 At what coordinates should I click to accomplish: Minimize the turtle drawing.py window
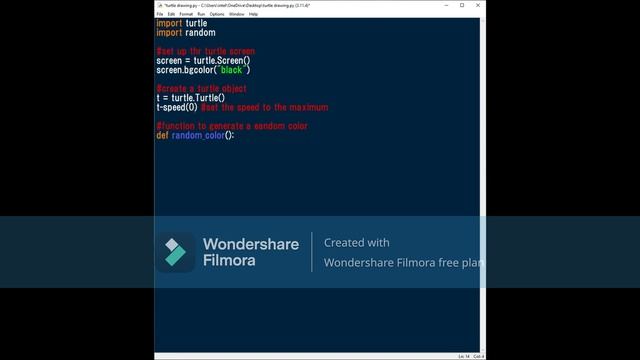446,5
